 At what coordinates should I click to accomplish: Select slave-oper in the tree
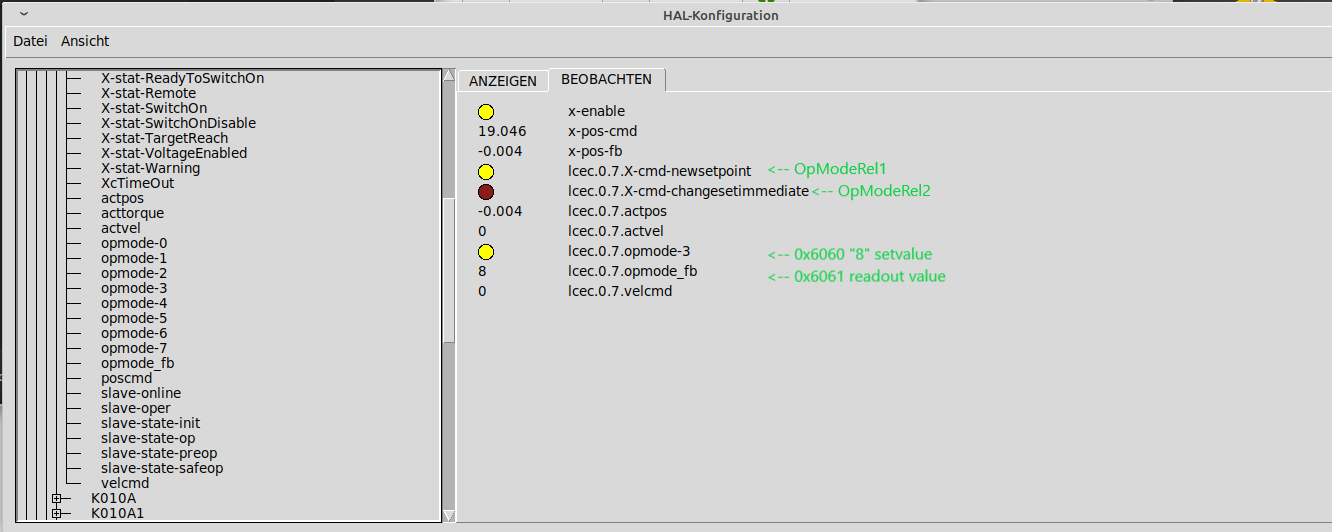[x=136, y=408]
